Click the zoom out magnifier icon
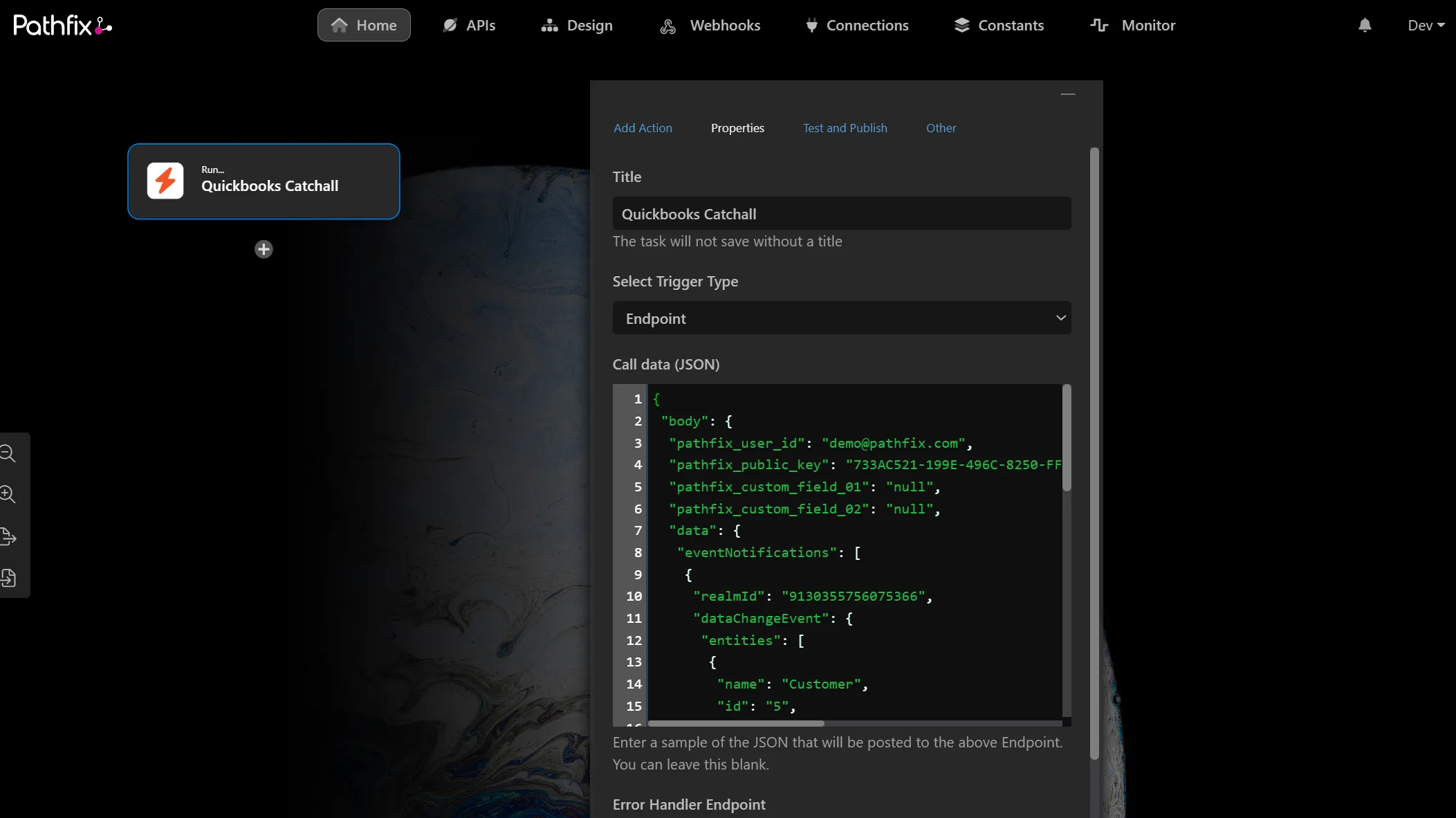 [8, 453]
